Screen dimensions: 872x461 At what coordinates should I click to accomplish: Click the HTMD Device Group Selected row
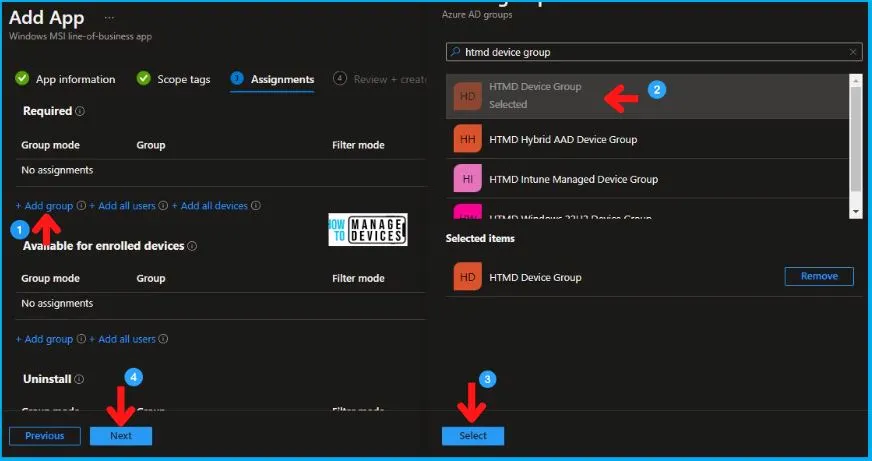point(647,96)
